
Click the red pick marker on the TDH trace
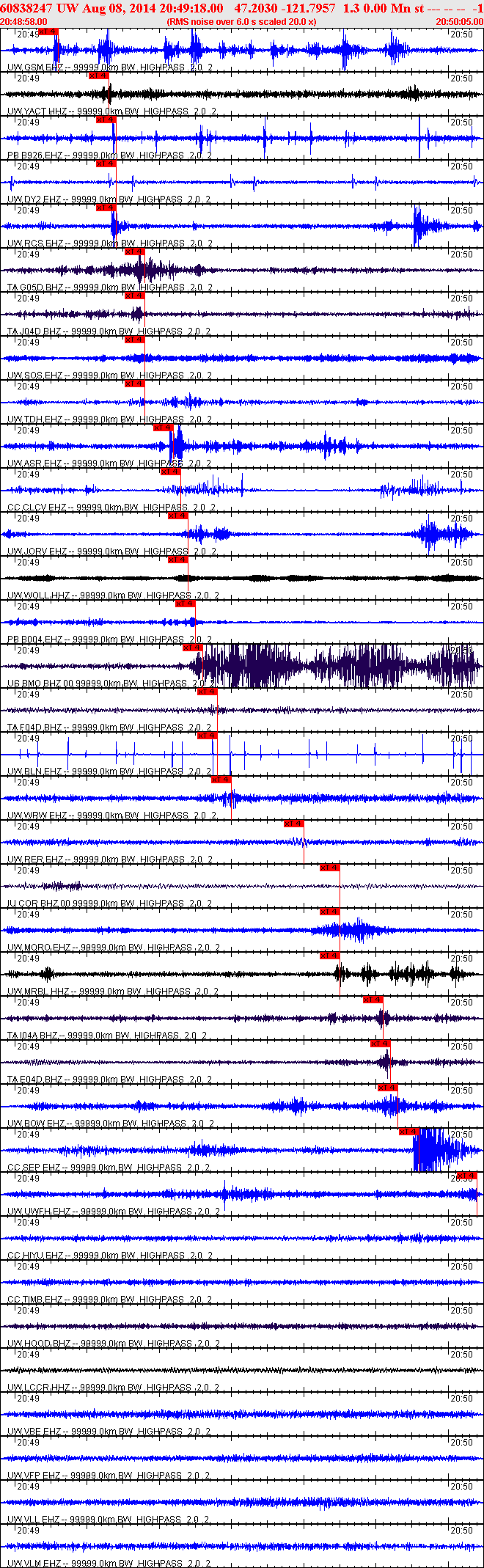[134, 384]
